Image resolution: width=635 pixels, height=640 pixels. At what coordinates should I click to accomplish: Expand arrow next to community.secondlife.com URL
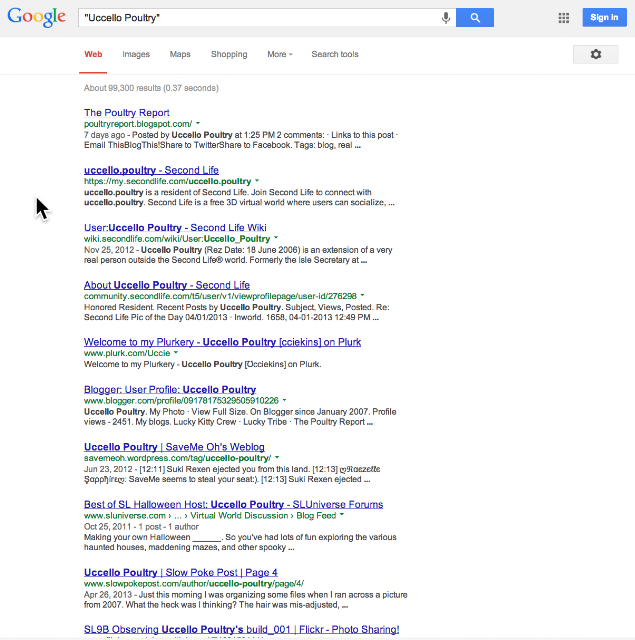point(362,295)
